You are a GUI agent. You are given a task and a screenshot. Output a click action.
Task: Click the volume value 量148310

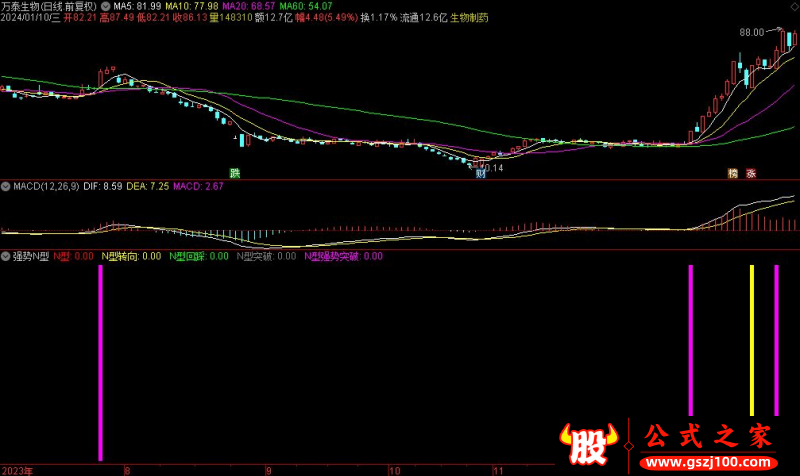(x=231, y=18)
